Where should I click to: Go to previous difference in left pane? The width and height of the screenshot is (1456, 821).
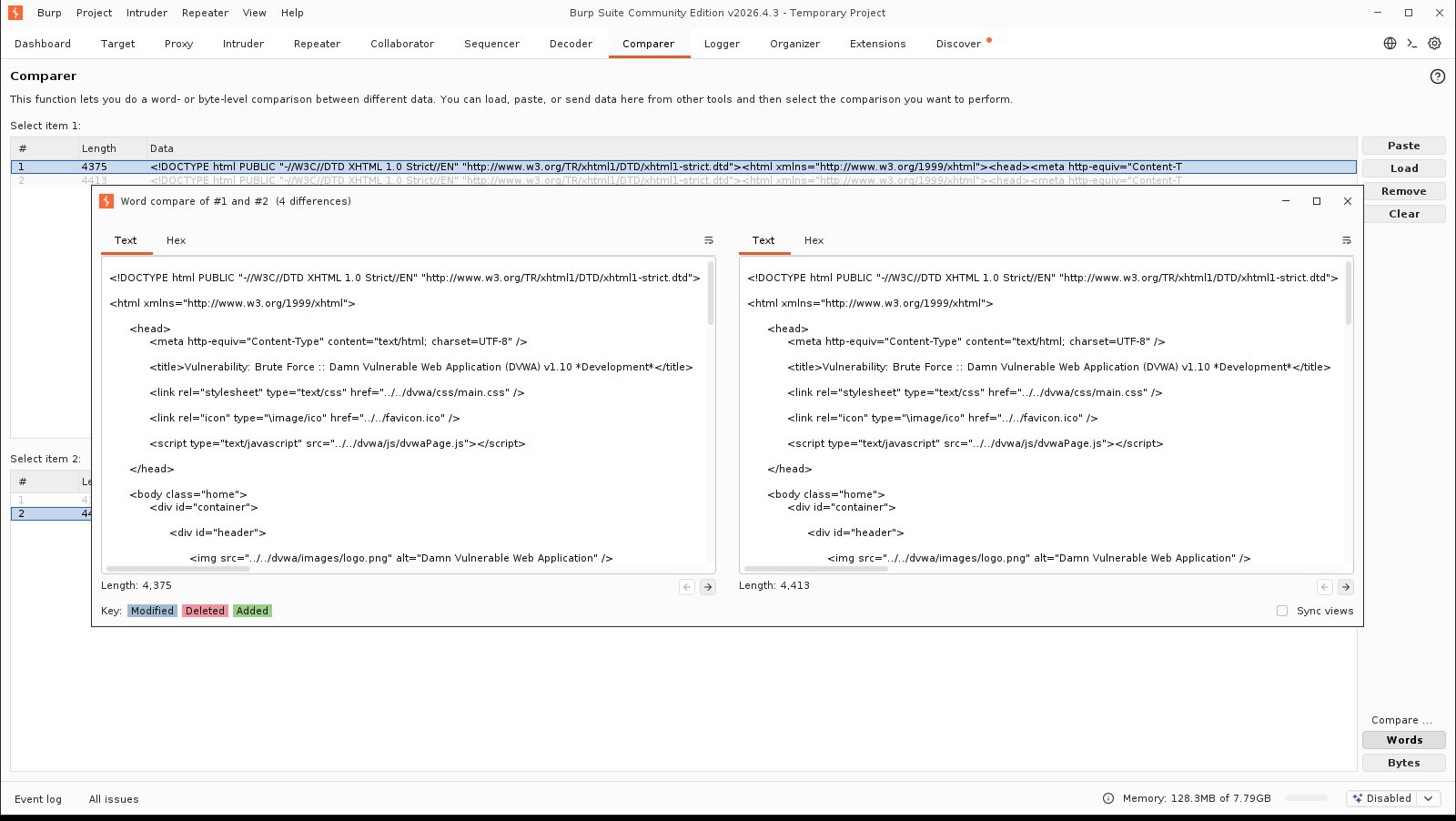point(687,587)
